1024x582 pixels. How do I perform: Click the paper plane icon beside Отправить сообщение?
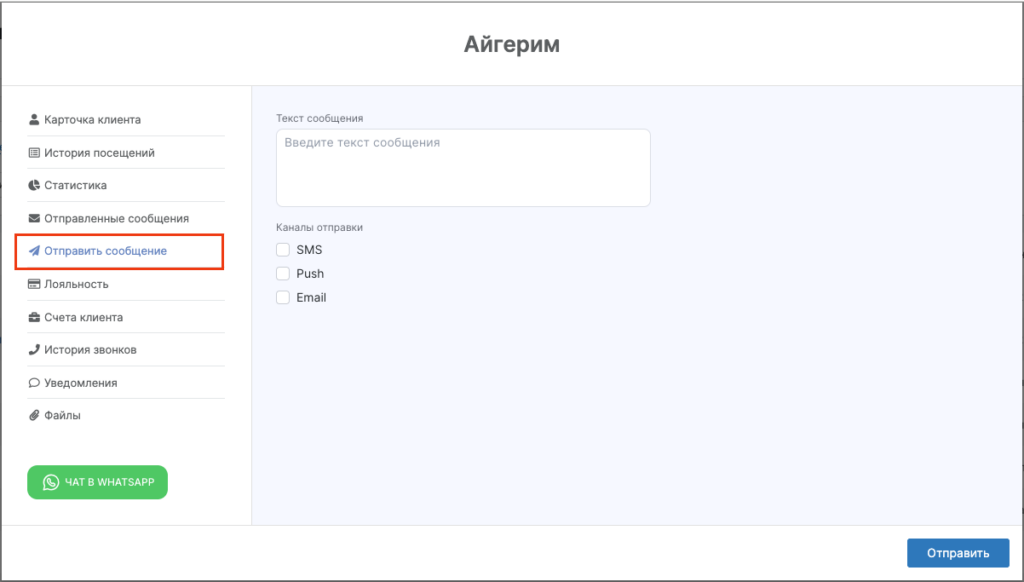point(34,251)
